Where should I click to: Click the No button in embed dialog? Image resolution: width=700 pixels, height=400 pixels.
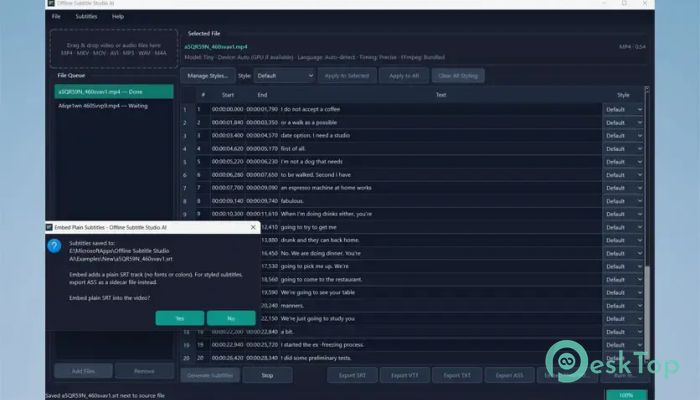pyautogui.click(x=231, y=318)
